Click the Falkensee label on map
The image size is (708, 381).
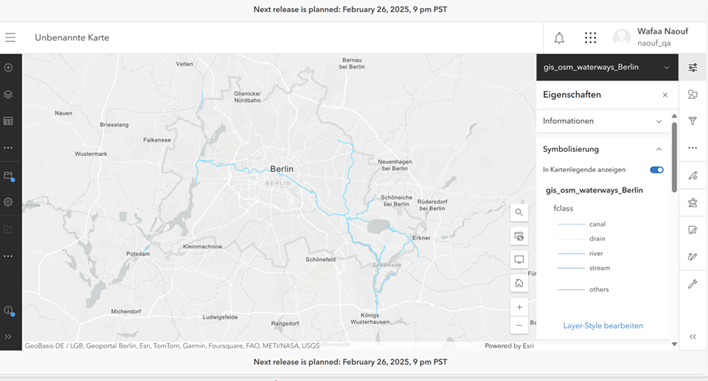(x=157, y=140)
